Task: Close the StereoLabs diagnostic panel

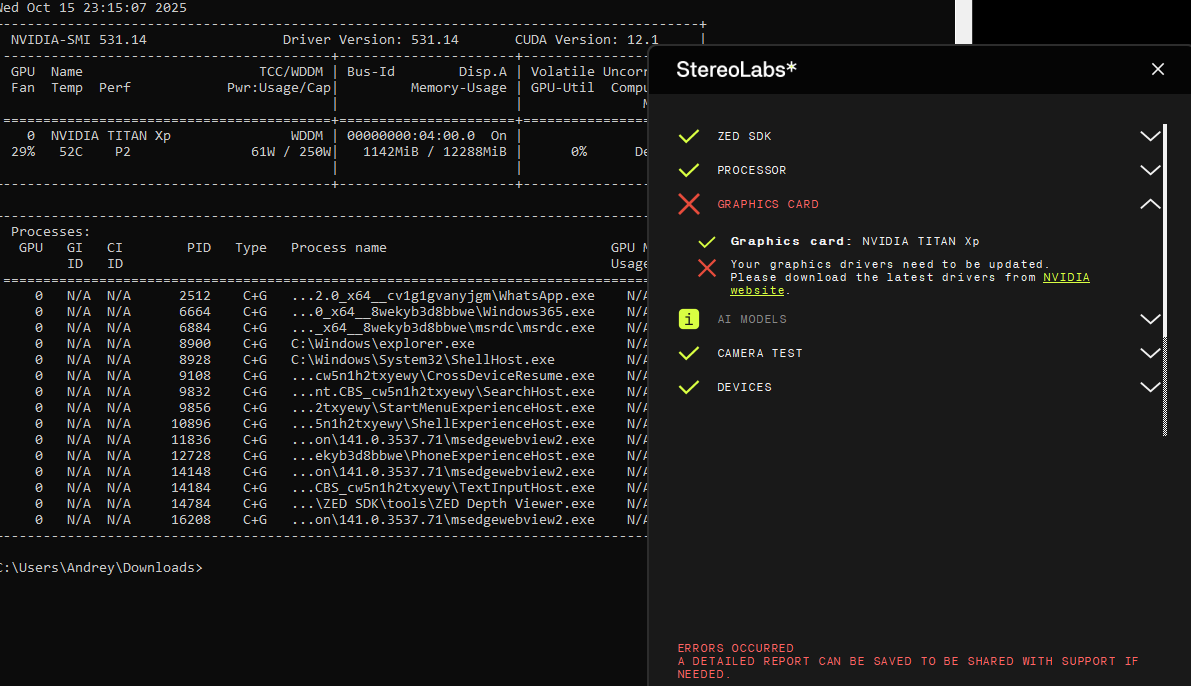Action: (1158, 69)
